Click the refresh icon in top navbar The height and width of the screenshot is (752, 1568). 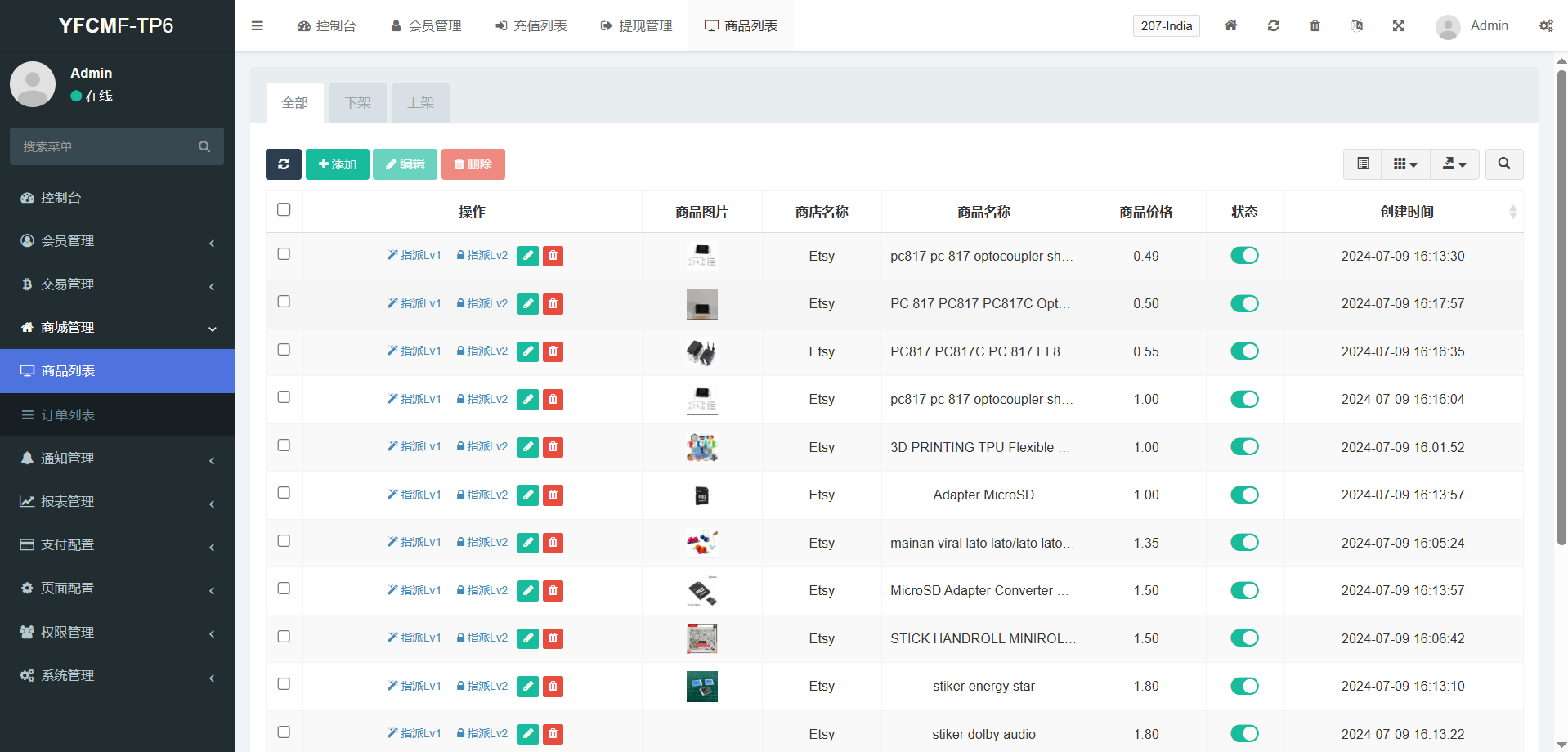tap(1273, 25)
